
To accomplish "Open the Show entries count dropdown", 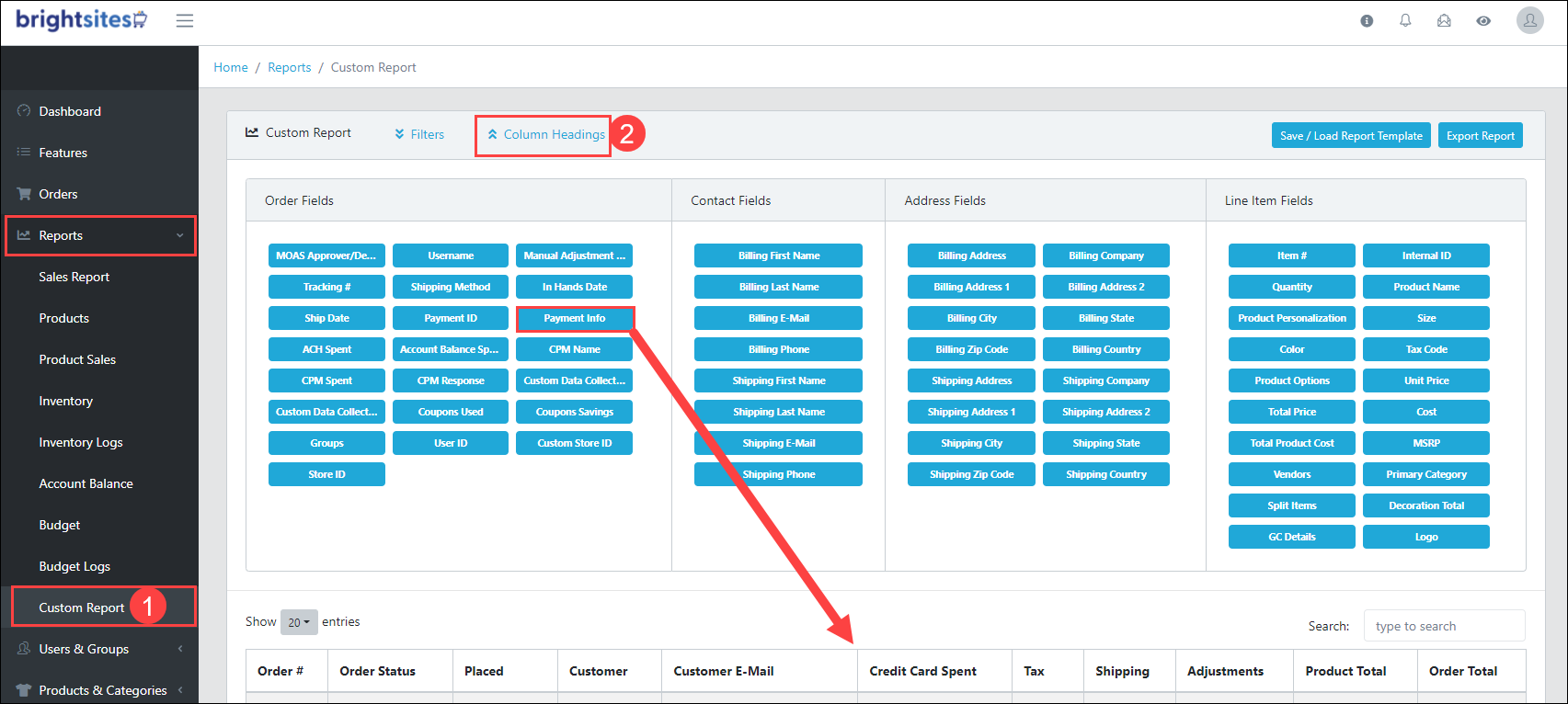I will (299, 622).
